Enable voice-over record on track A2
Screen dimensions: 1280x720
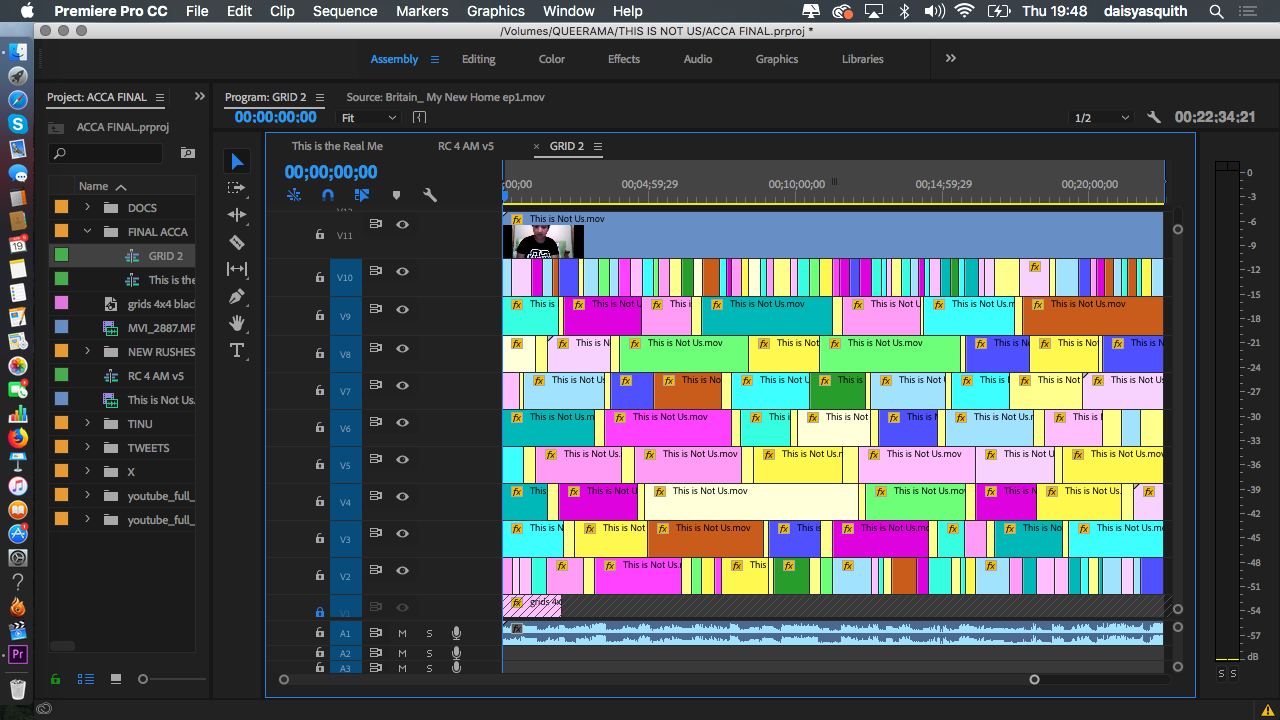(x=456, y=653)
